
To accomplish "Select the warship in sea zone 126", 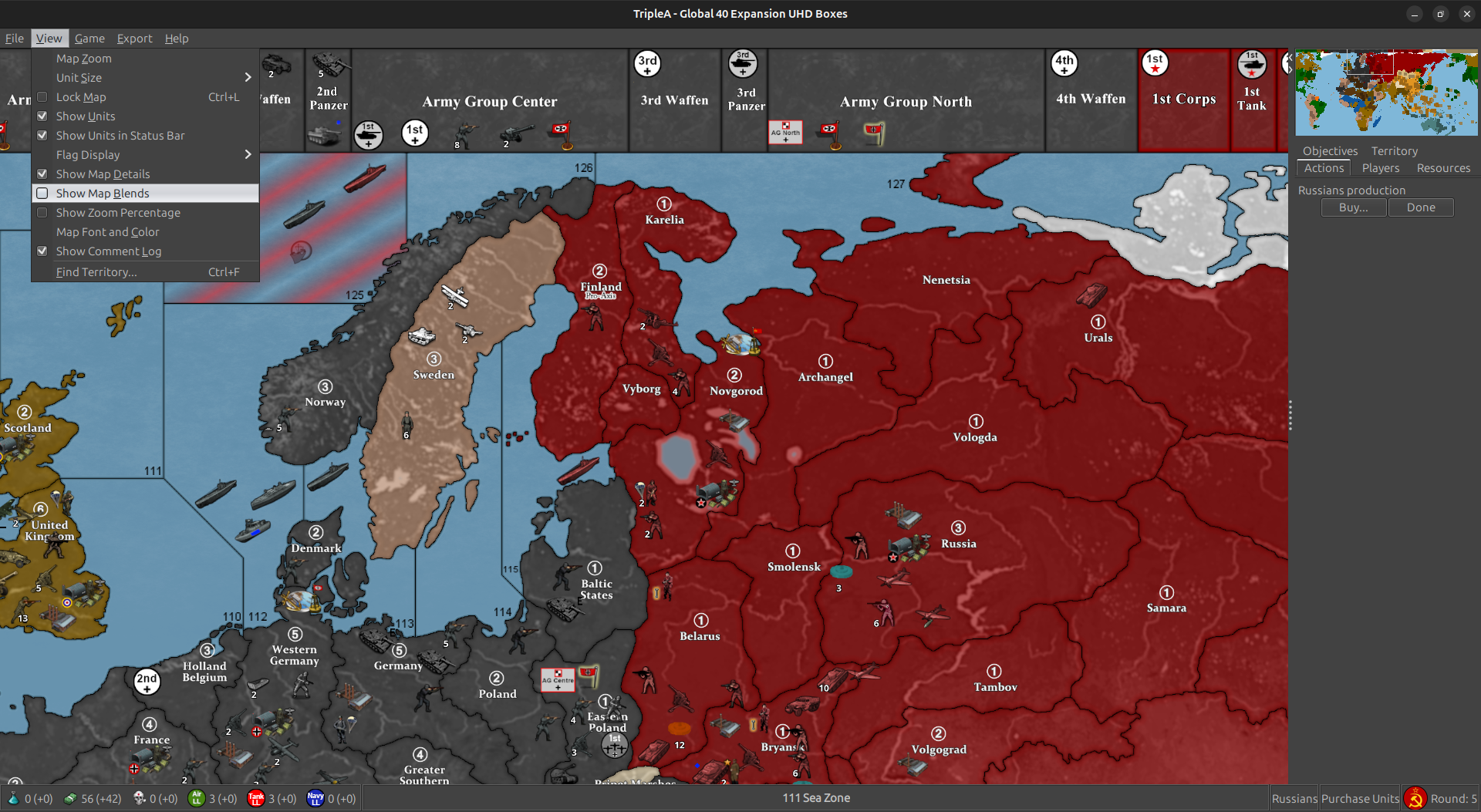I will [x=365, y=178].
